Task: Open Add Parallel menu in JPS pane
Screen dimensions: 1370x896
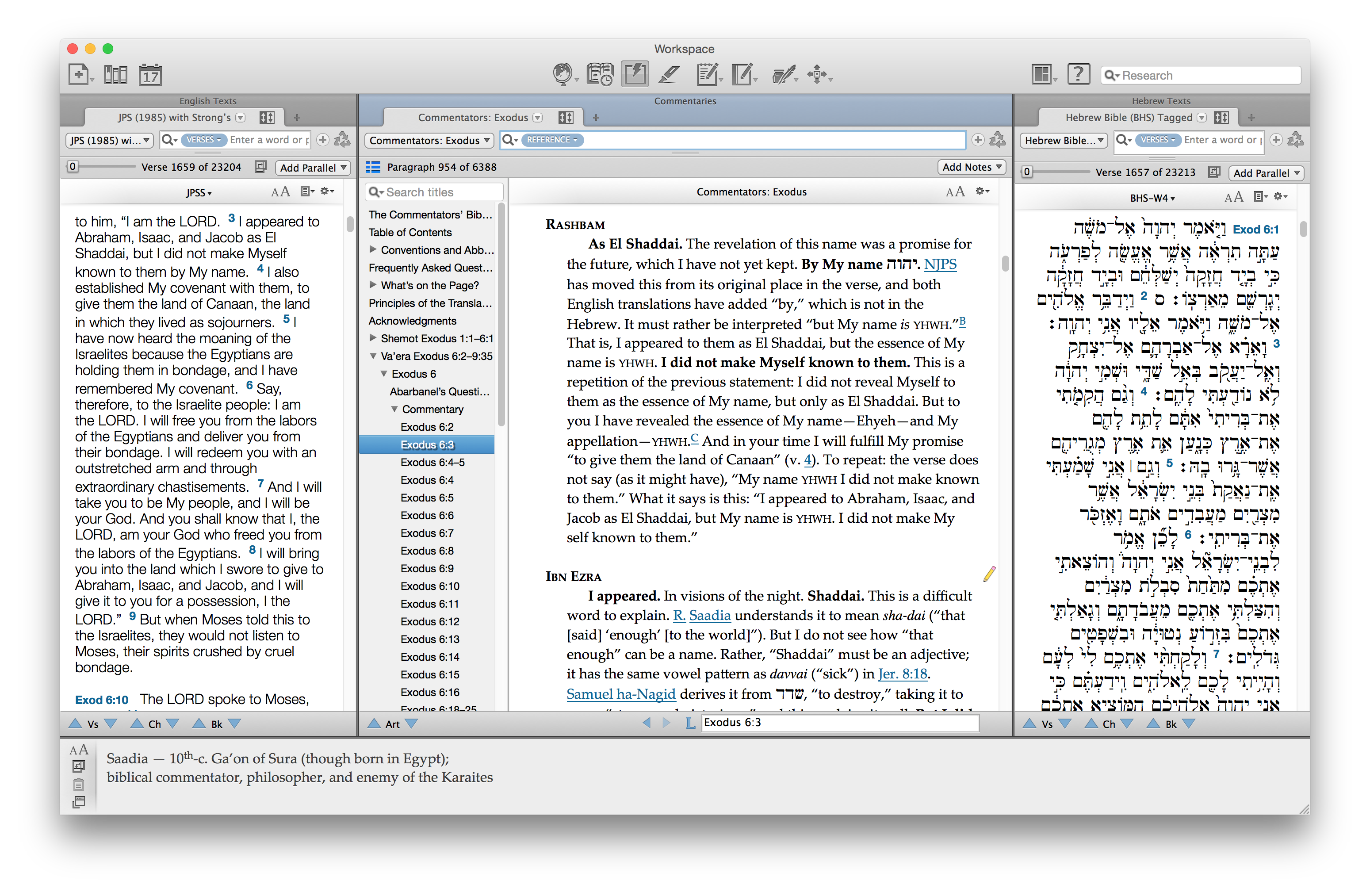Action: pyautogui.click(x=313, y=168)
